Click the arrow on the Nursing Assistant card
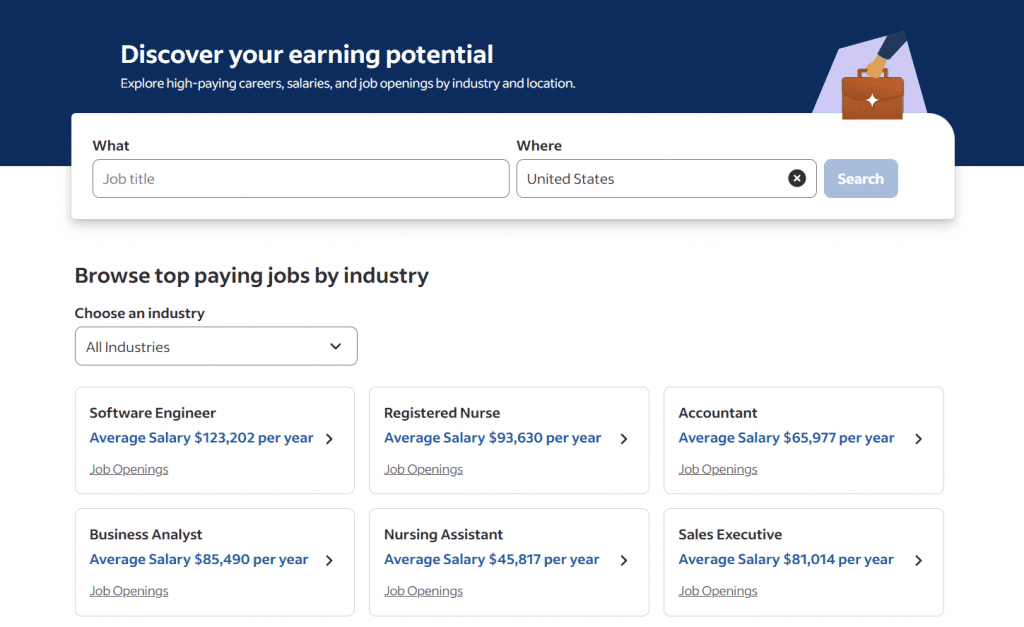This screenshot has height=627, width=1024. click(623, 560)
